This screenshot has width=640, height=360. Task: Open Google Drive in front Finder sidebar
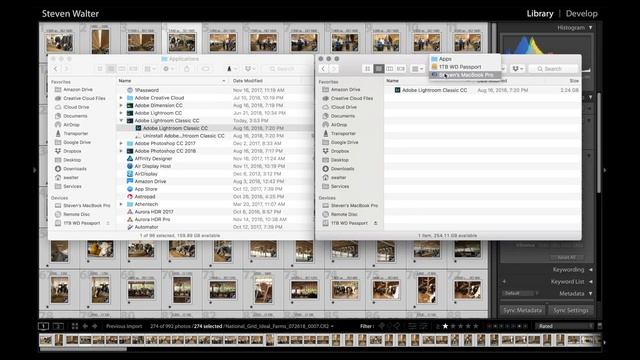[x=344, y=142]
